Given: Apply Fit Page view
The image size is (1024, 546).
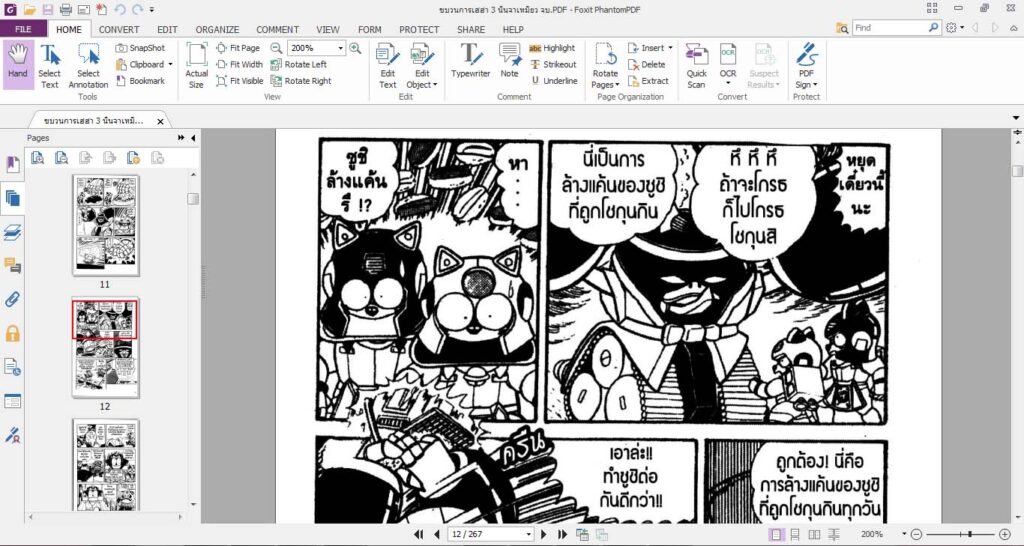Looking at the screenshot, I should 238,48.
